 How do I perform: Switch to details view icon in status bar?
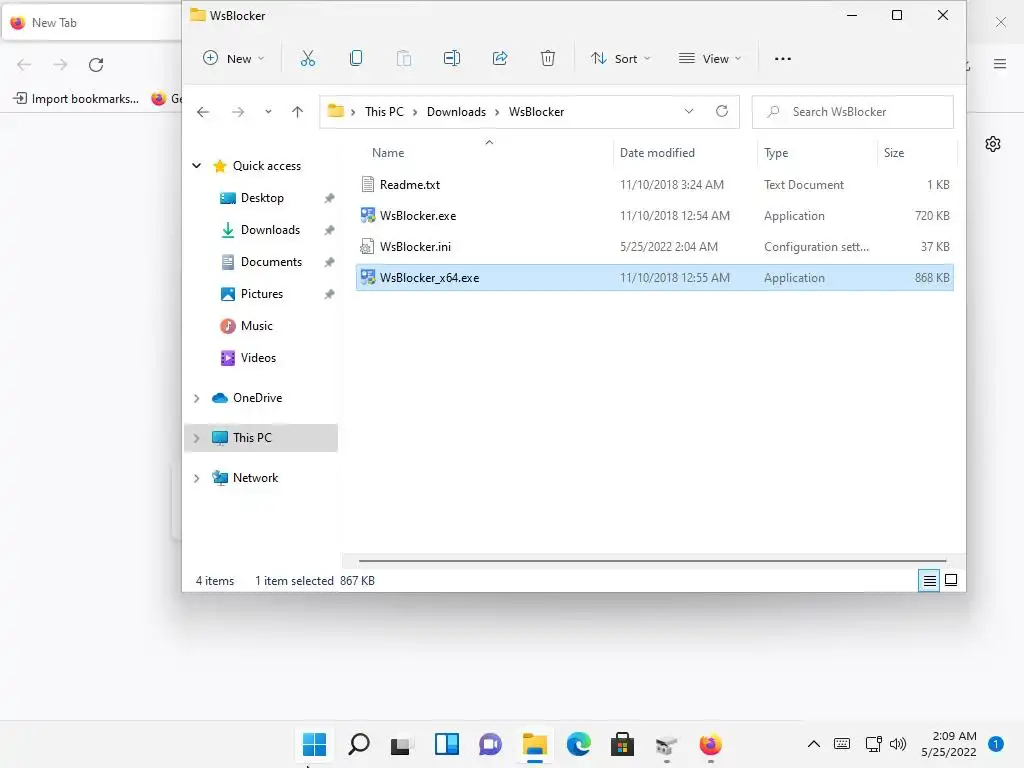(929, 580)
